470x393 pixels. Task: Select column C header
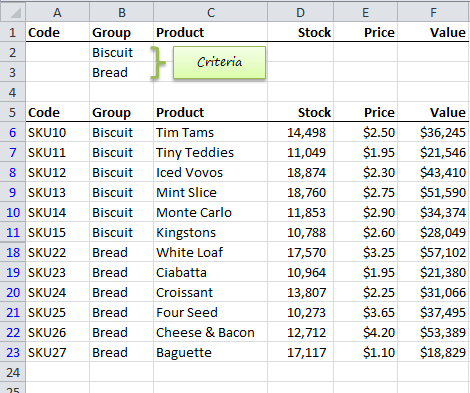[210, 12]
